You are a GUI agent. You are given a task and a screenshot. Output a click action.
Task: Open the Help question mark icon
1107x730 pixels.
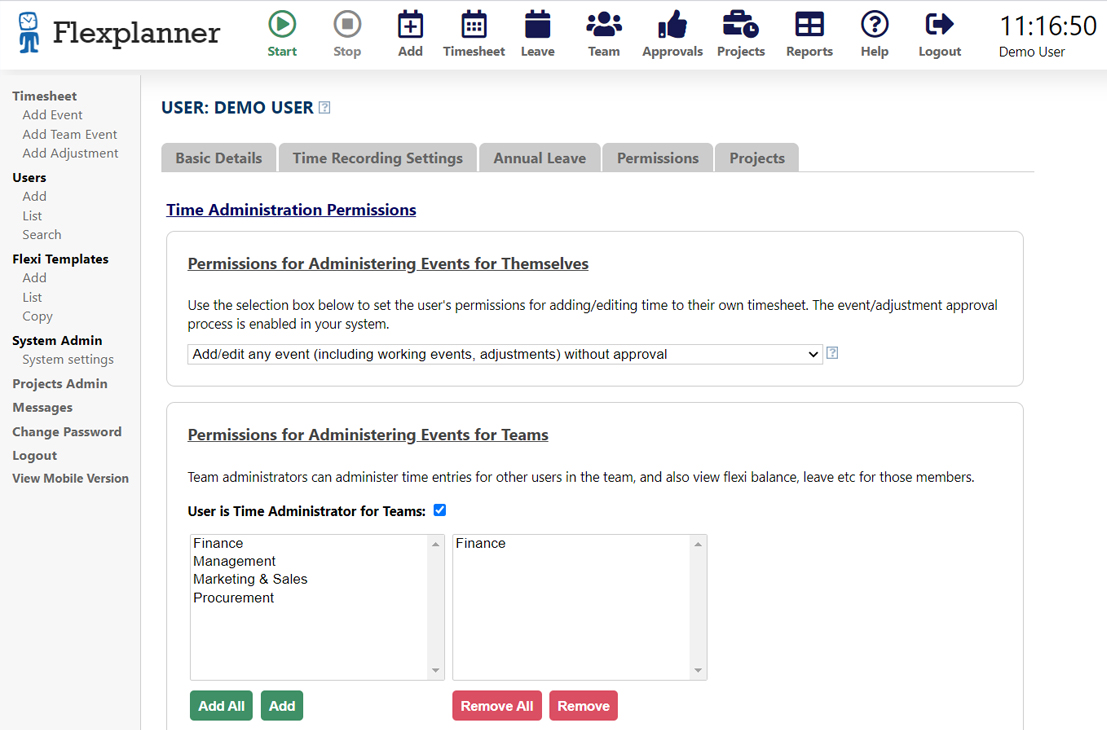click(x=874, y=24)
